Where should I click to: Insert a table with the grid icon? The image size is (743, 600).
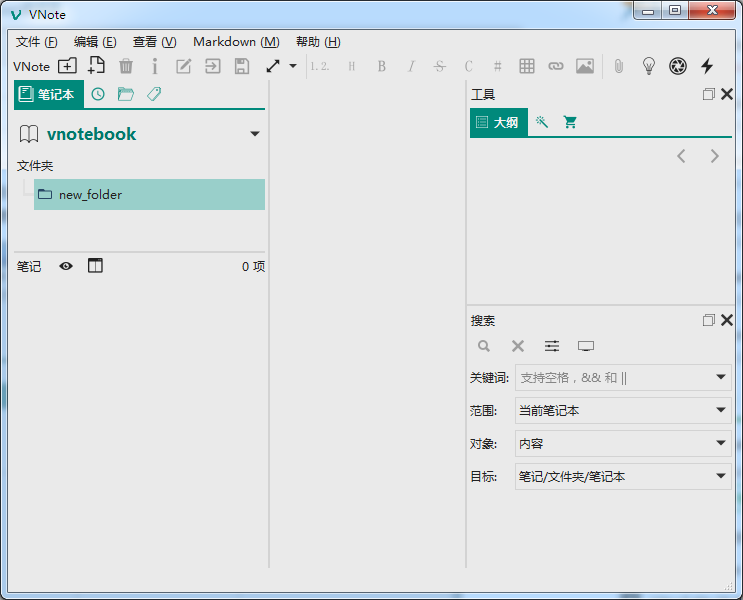[x=526, y=66]
